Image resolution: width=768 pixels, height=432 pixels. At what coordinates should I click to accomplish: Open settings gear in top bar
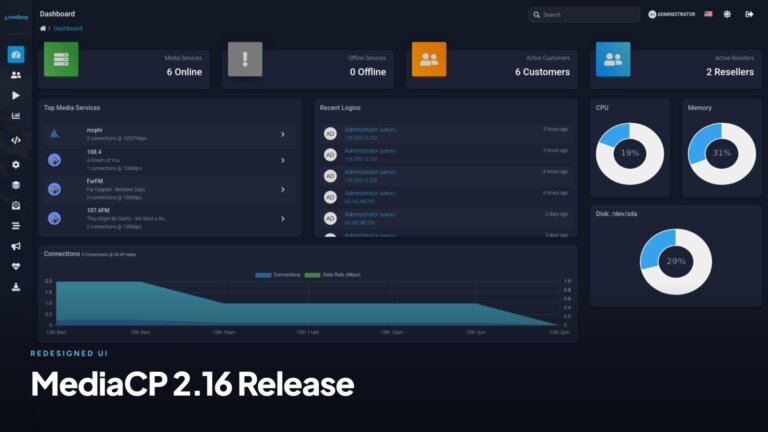(727, 14)
